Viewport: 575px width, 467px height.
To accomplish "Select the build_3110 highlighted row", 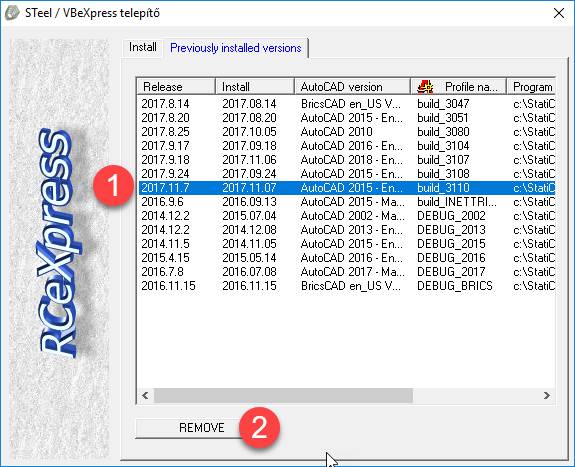I will coord(347,188).
